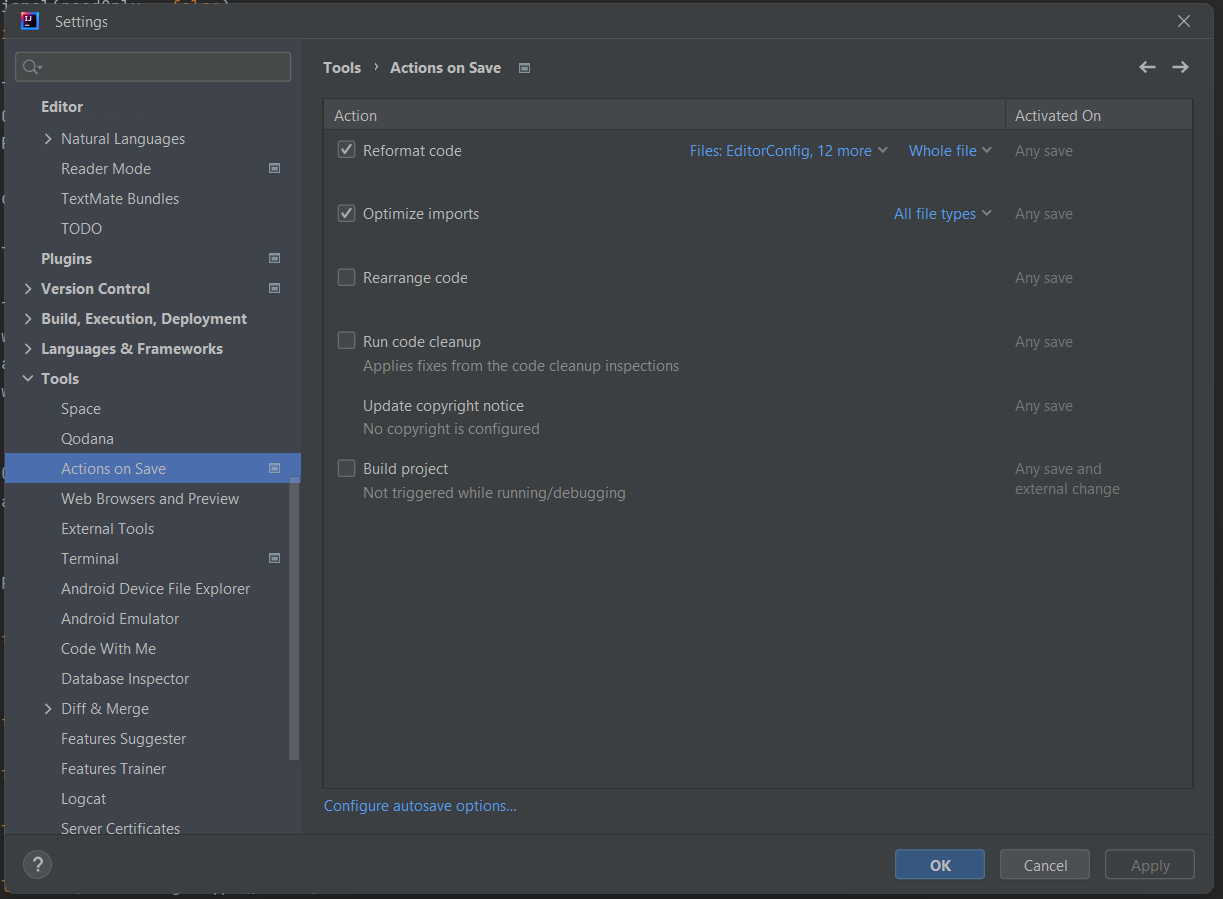Open the Whole file dropdown
This screenshot has height=899, width=1223.
[949, 151]
